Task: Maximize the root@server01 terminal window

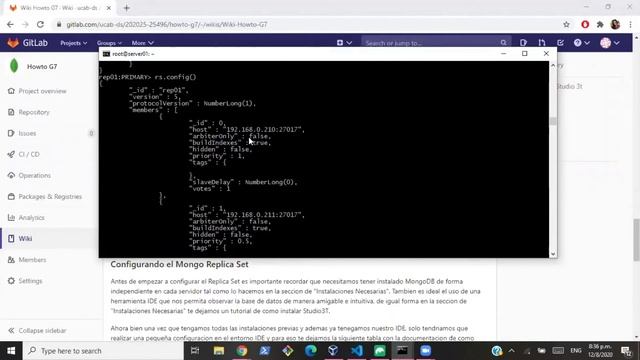Action: pos(524,53)
